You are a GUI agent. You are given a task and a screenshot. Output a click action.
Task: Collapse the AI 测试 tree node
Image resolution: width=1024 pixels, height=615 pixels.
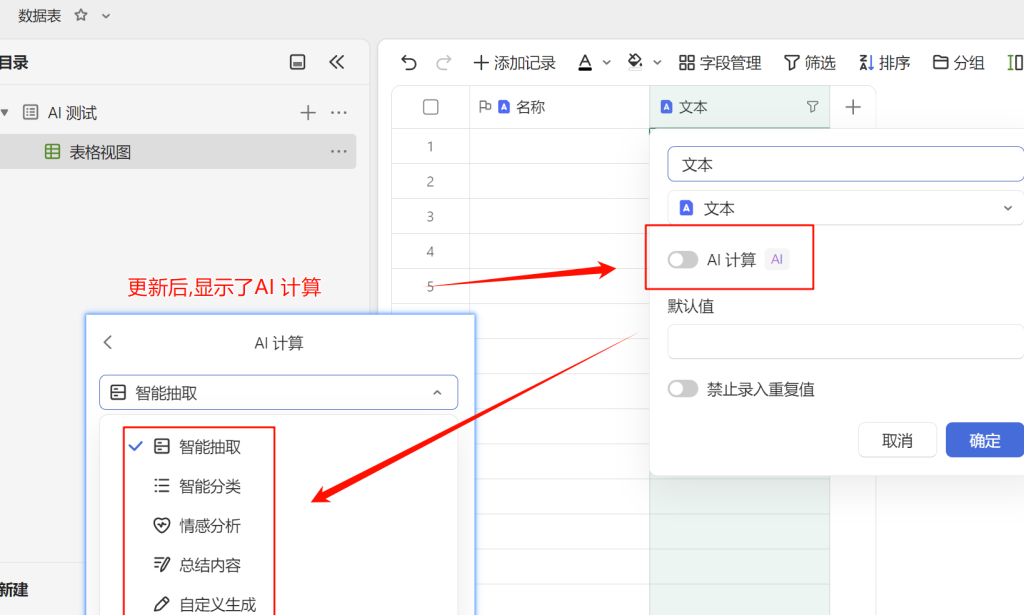[x=5, y=112]
